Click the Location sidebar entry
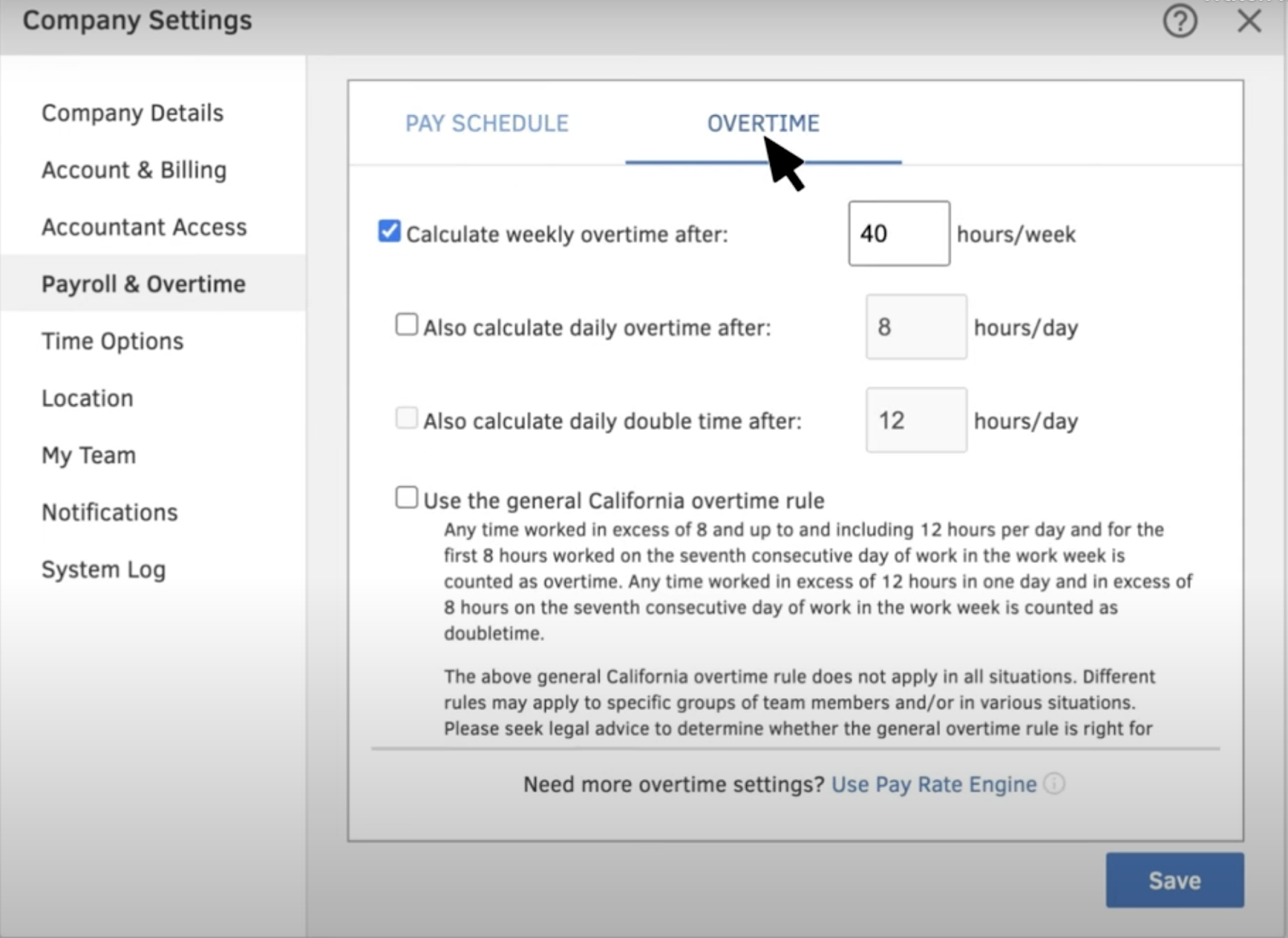 pyautogui.click(x=87, y=398)
